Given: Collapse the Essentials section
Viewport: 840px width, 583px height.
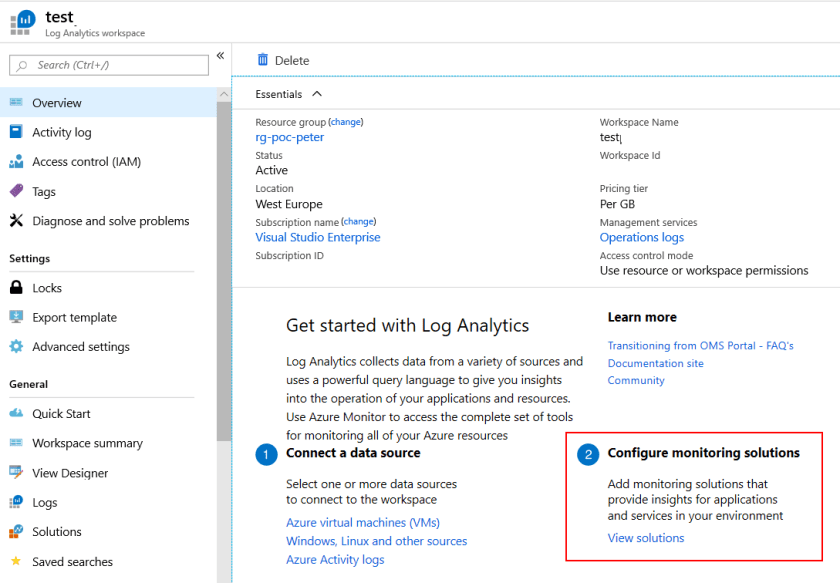Looking at the screenshot, I should [317, 94].
